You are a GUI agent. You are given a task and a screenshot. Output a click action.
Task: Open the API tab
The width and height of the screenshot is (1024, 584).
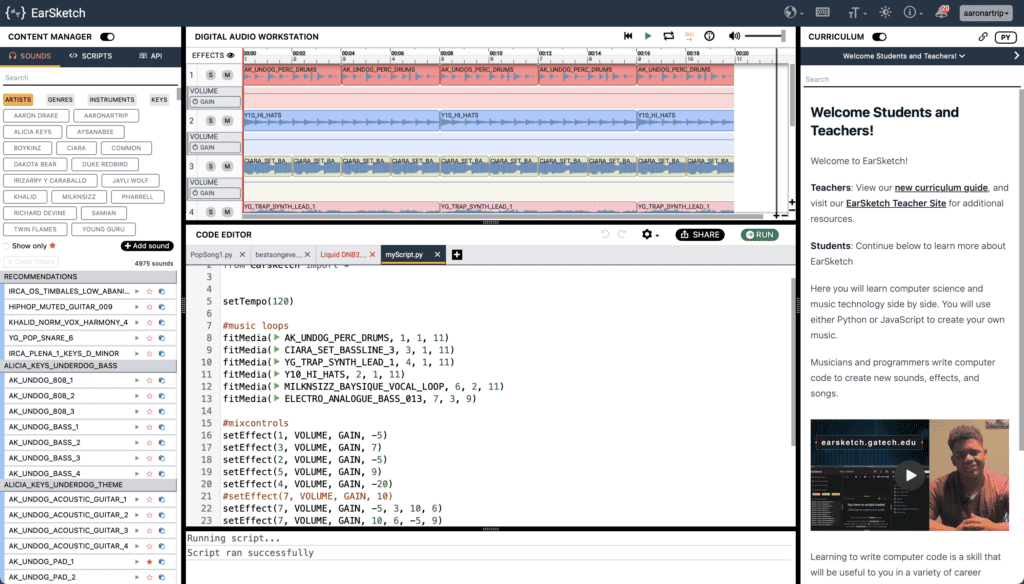tap(151, 56)
